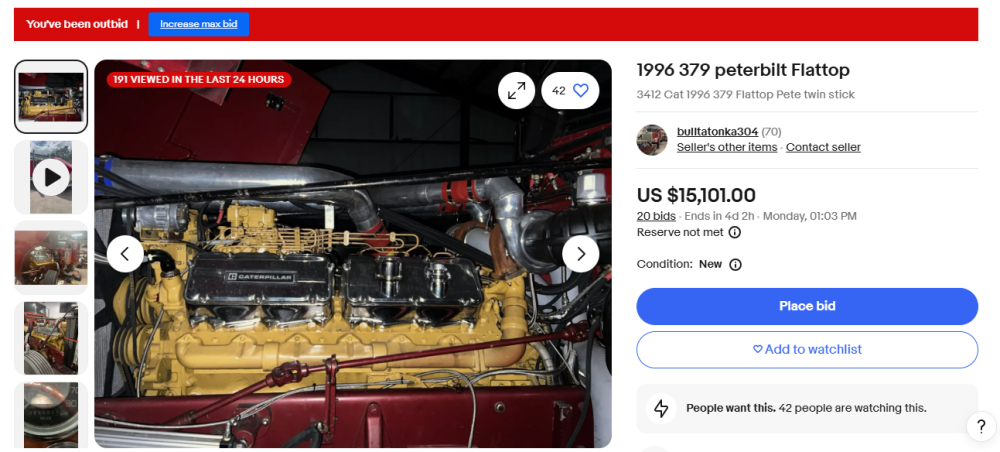Click the Place bid button

[x=807, y=306]
